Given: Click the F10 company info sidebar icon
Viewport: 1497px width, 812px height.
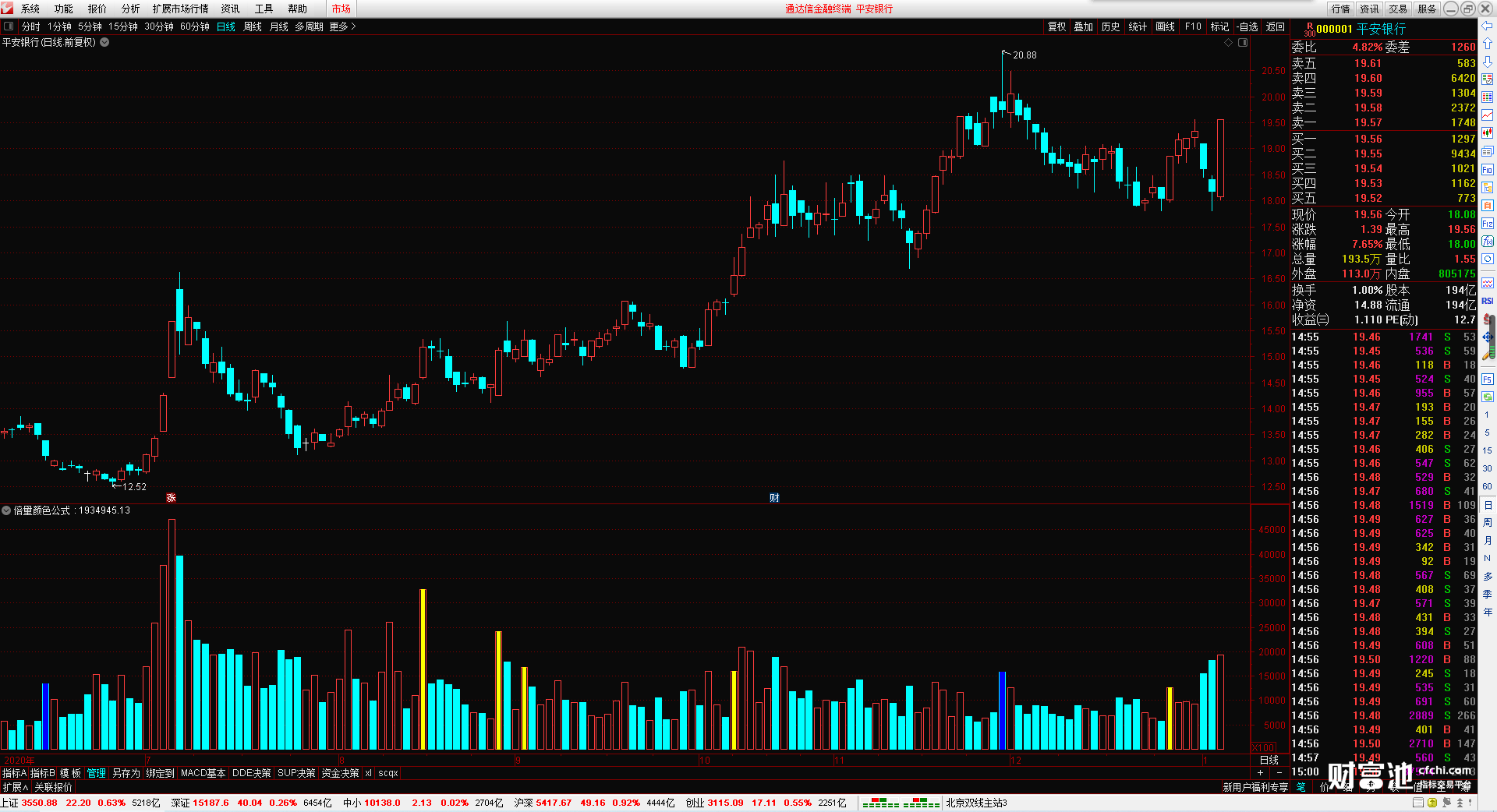Looking at the screenshot, I should pyautogui.click(x=1488, y=169).
